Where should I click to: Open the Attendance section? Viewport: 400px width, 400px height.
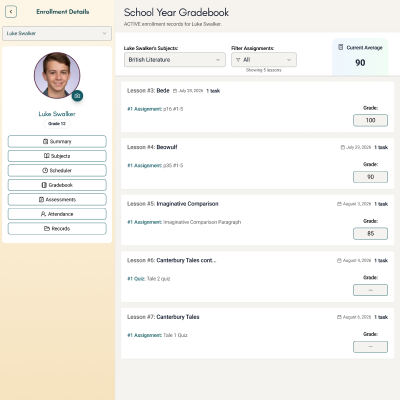click(x=57, y=214)
